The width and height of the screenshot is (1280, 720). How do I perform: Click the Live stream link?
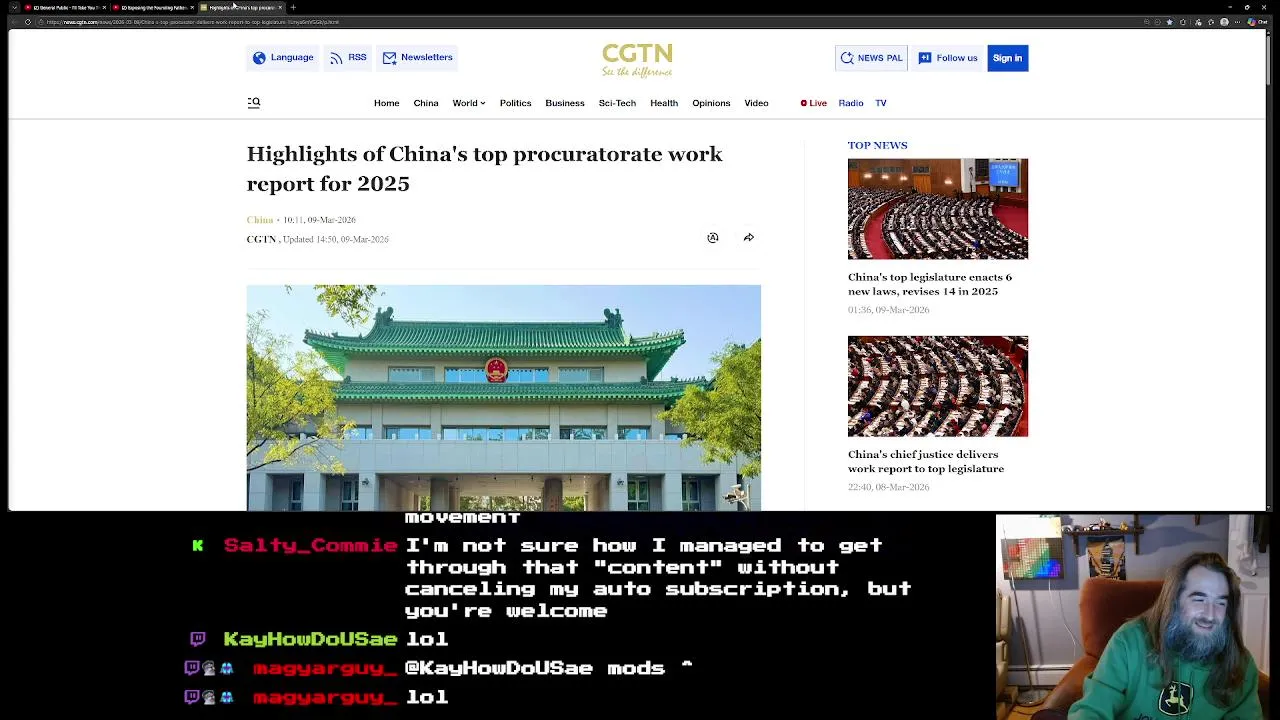814,103
